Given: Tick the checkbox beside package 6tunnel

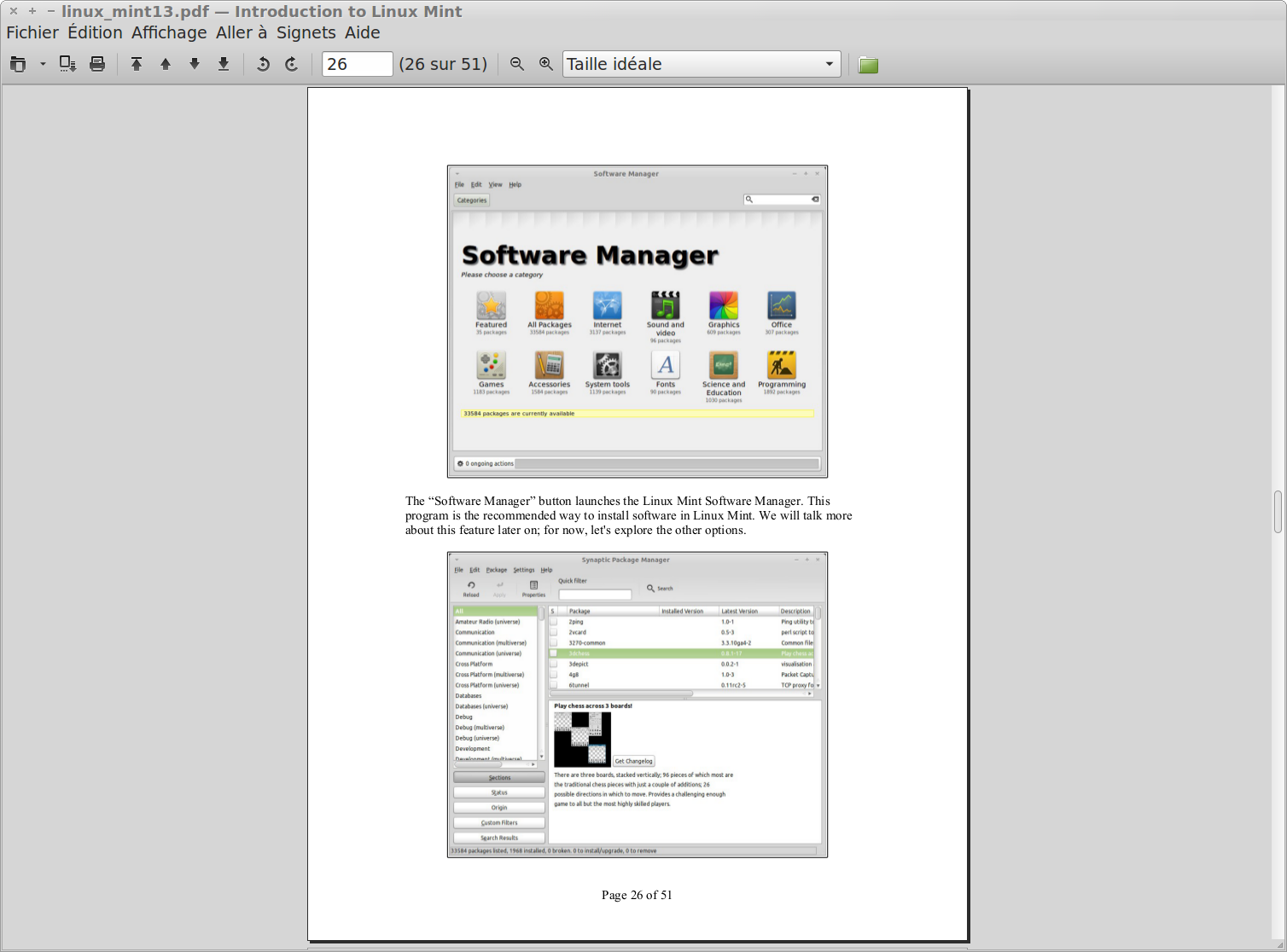Looking at the screenshot, I should pyautogui.click(x=553, y=685).
